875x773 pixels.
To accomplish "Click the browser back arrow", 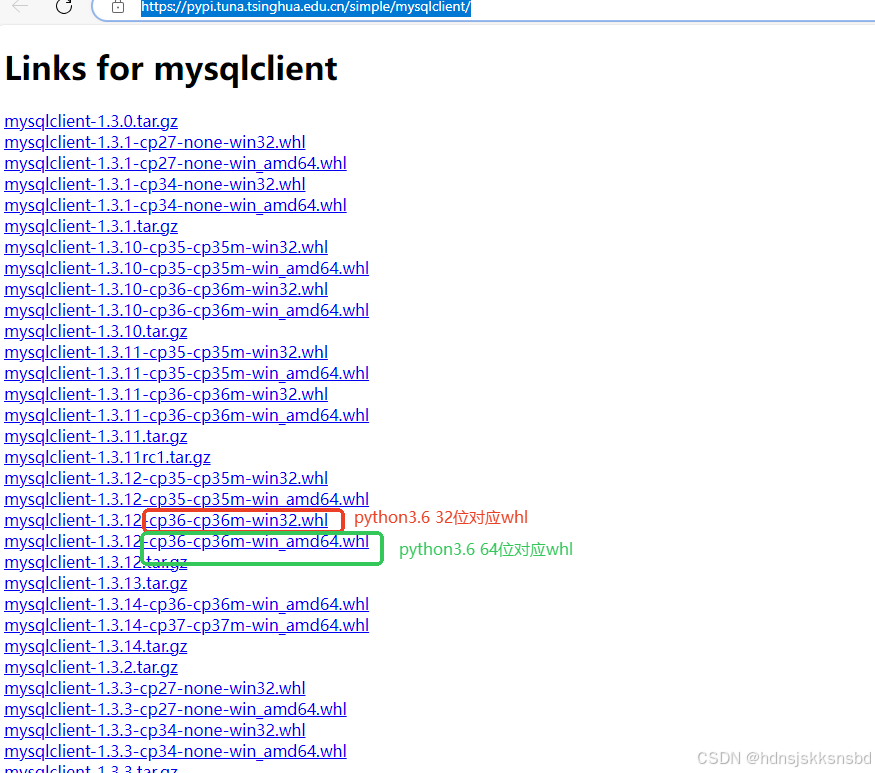I will pos(21,8).
